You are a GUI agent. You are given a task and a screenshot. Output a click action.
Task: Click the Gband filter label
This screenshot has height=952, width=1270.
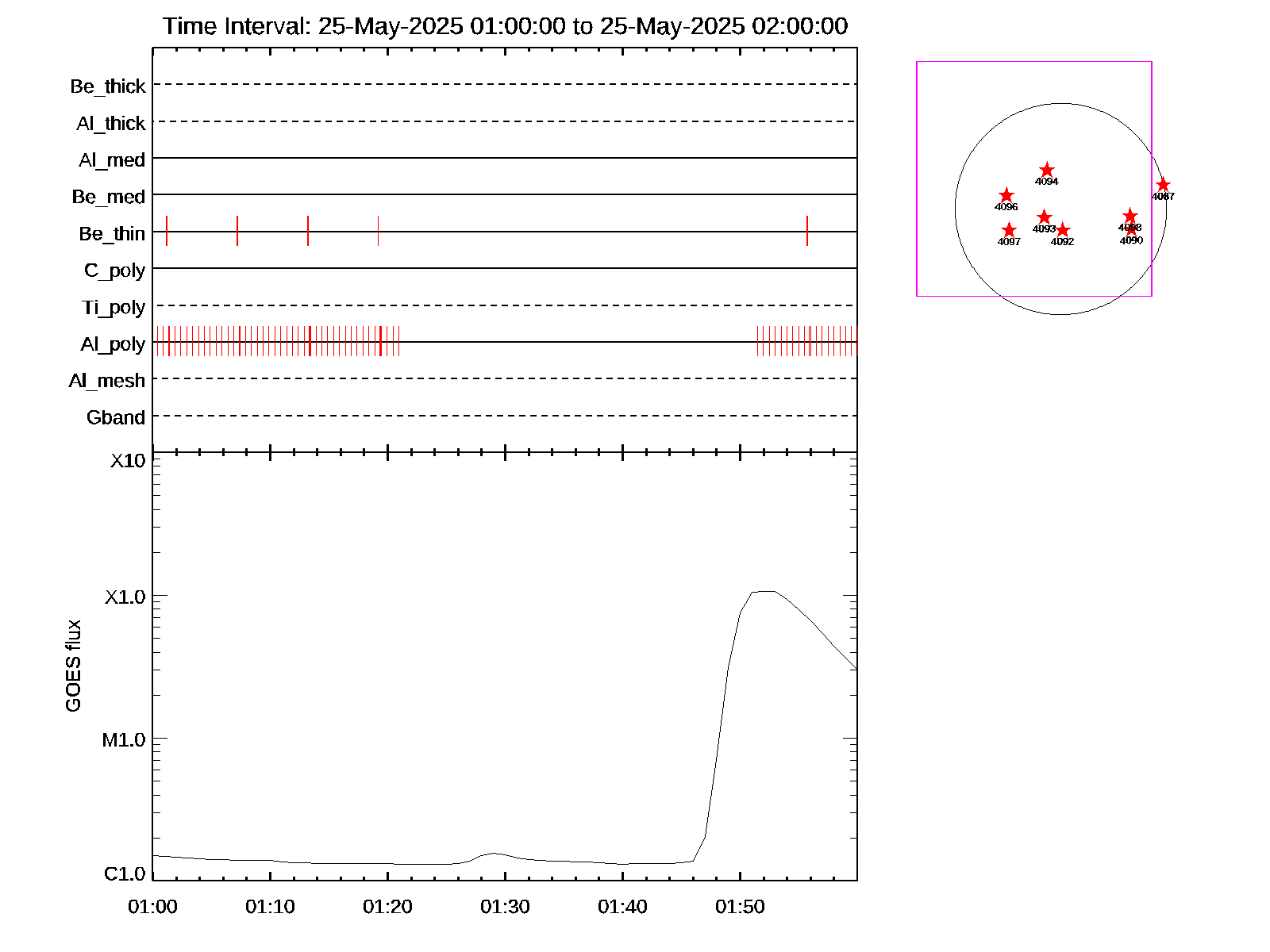pyautogui.click(x=116, y=417)
